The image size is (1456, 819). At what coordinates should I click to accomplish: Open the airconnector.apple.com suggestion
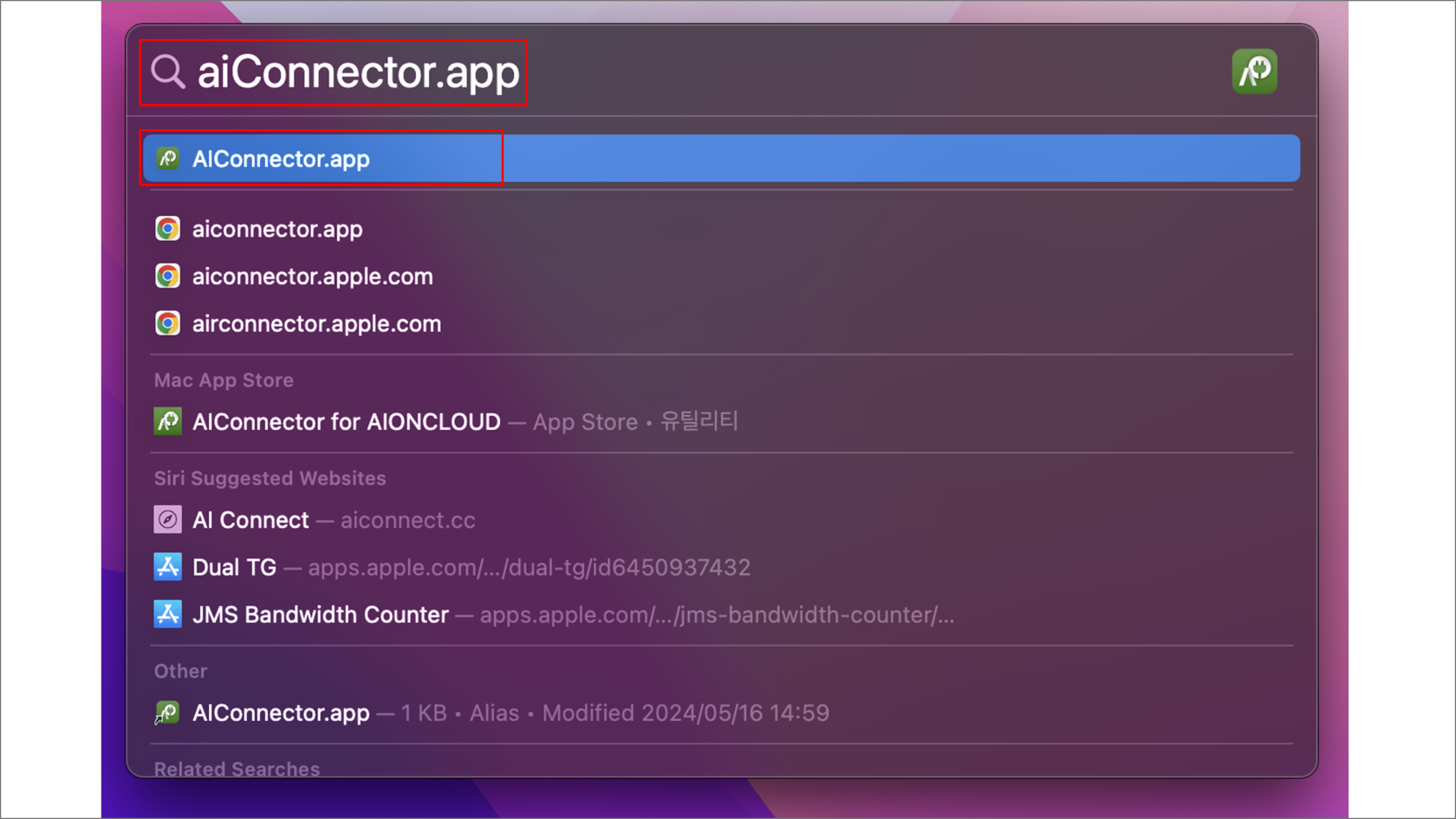pos(316,323)
